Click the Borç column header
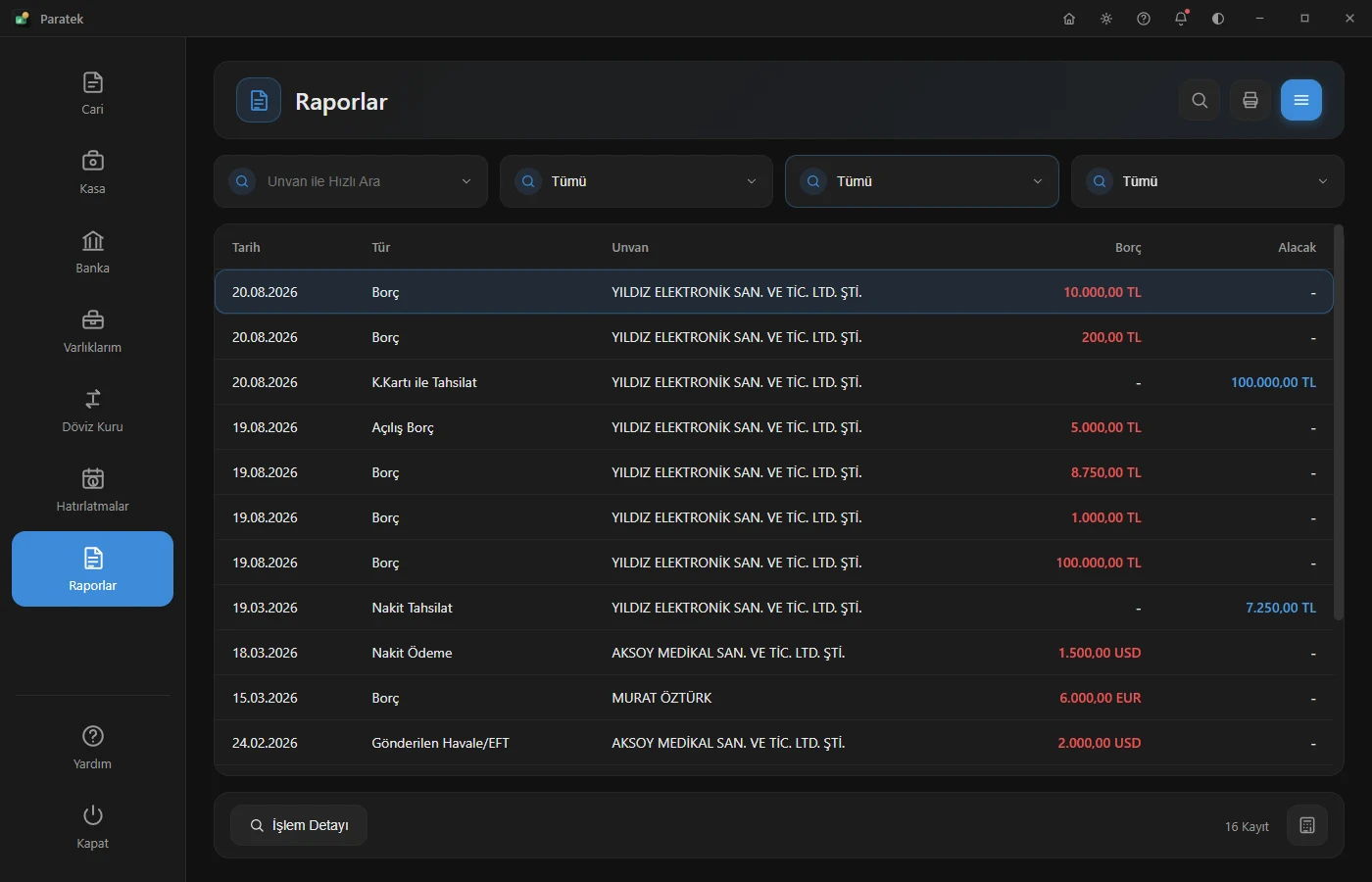 pos(1128,248)
